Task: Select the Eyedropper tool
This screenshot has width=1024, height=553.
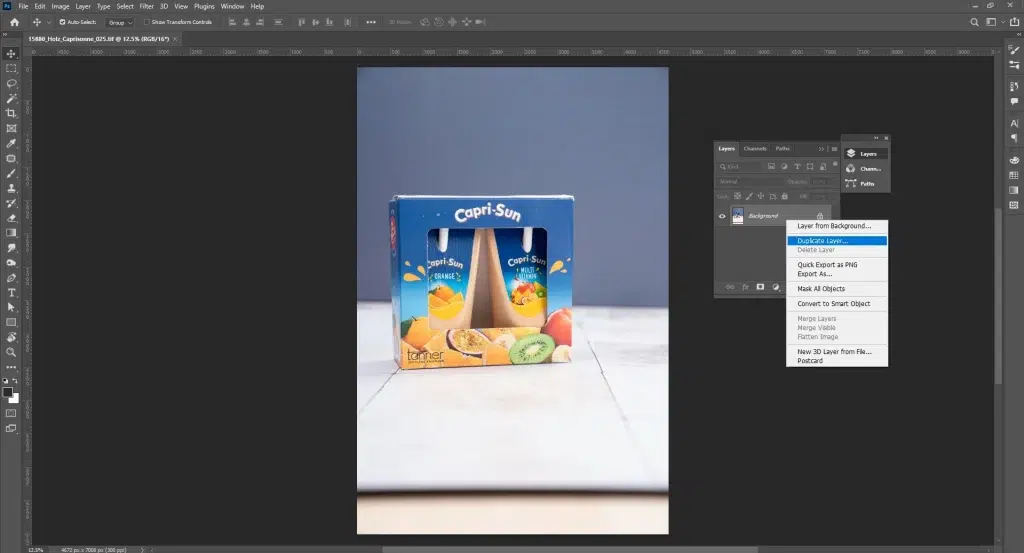Action: (x=11, y=144)
